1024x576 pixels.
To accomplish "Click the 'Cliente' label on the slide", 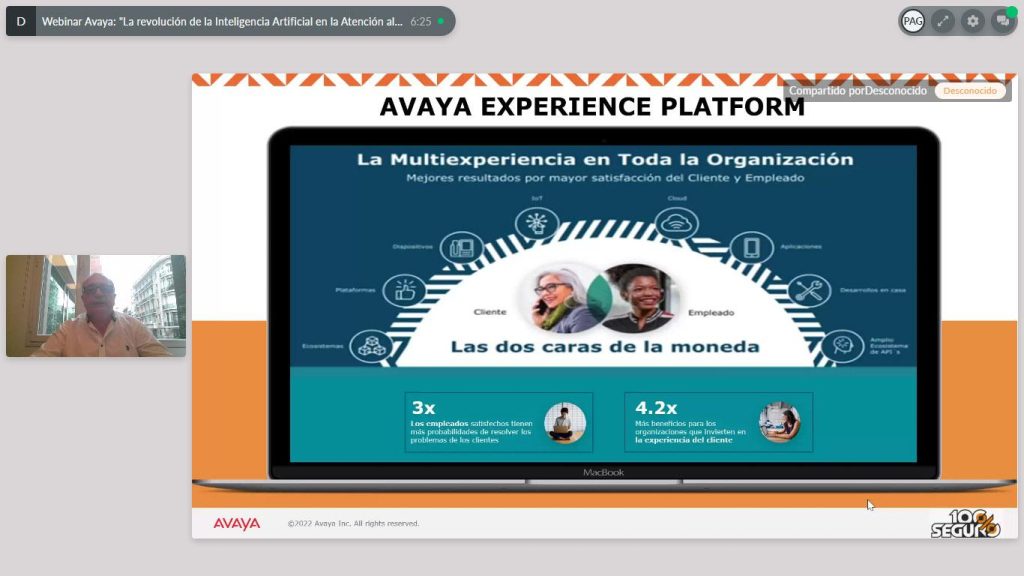I will pos(490,312).
